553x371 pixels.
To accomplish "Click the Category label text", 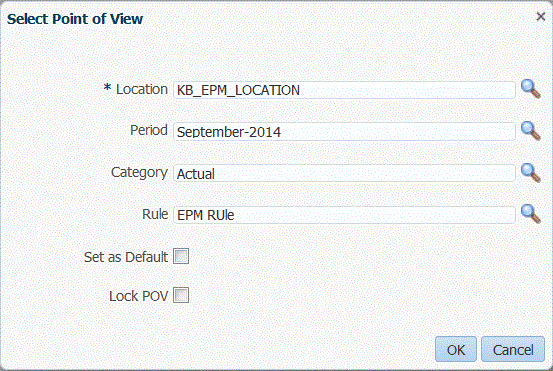I will pos(139,172).
